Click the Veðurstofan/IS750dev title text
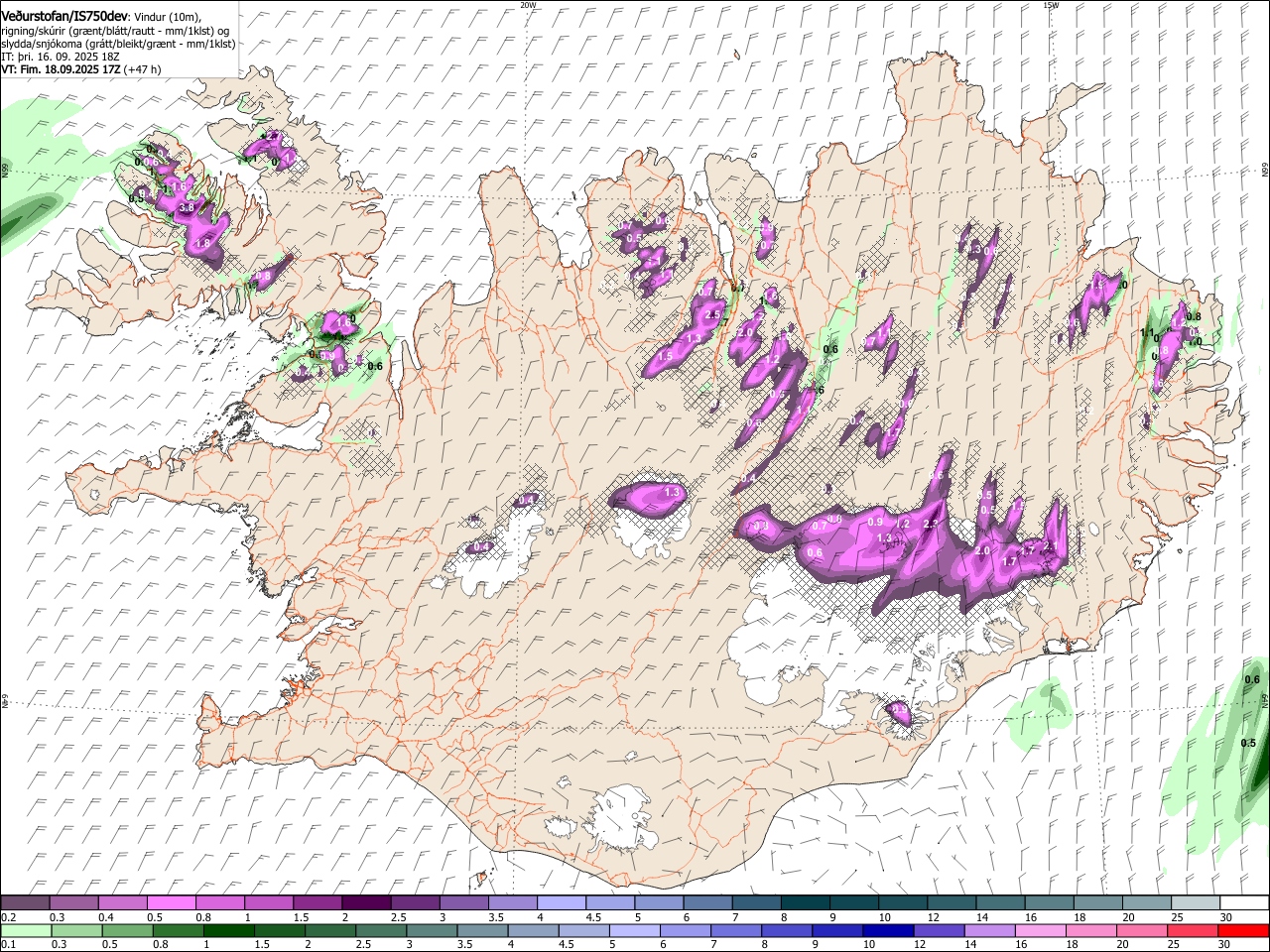The height and width of the screenshot is (952, 1270). point(64,16)
